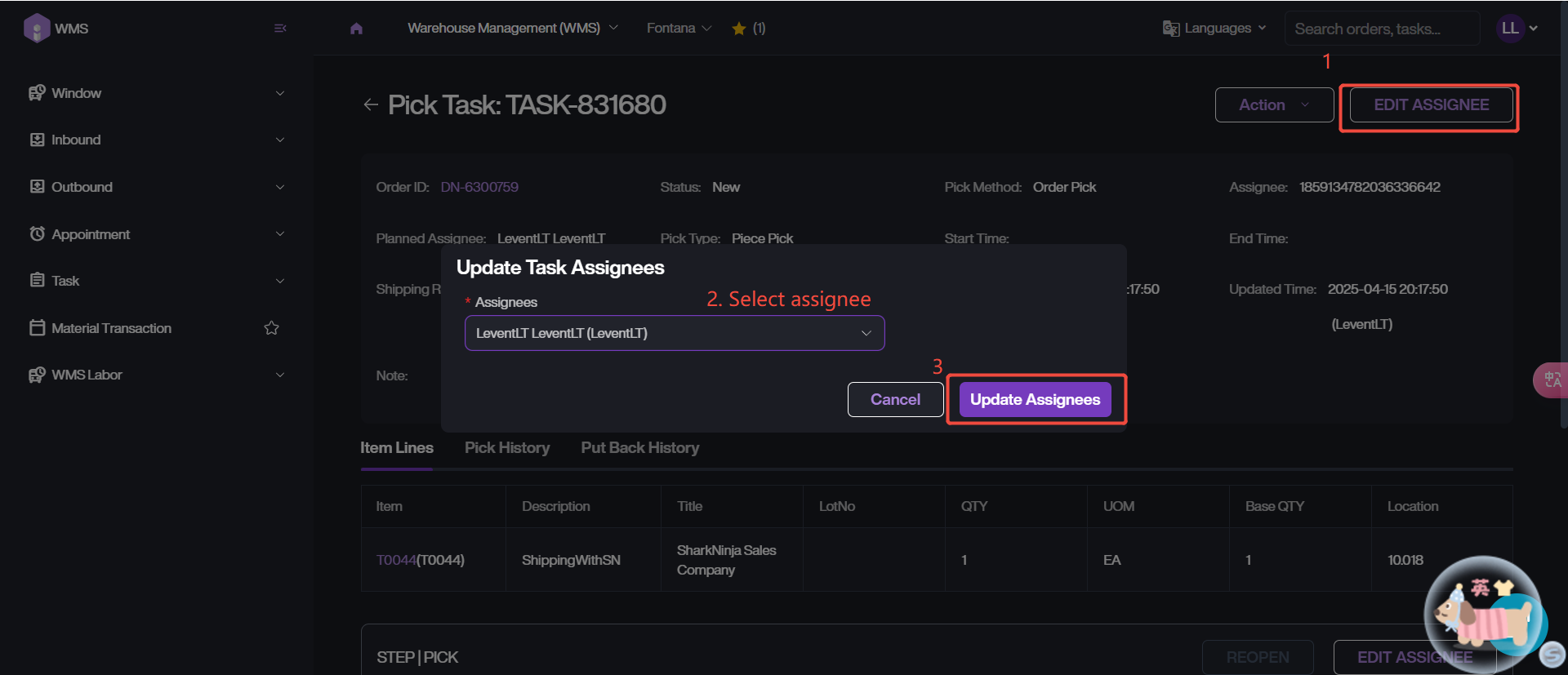Favorite Material Transaction with star icon
Image resolution: width=1568 pixels, height=675 pixels.
click(272, 328)
